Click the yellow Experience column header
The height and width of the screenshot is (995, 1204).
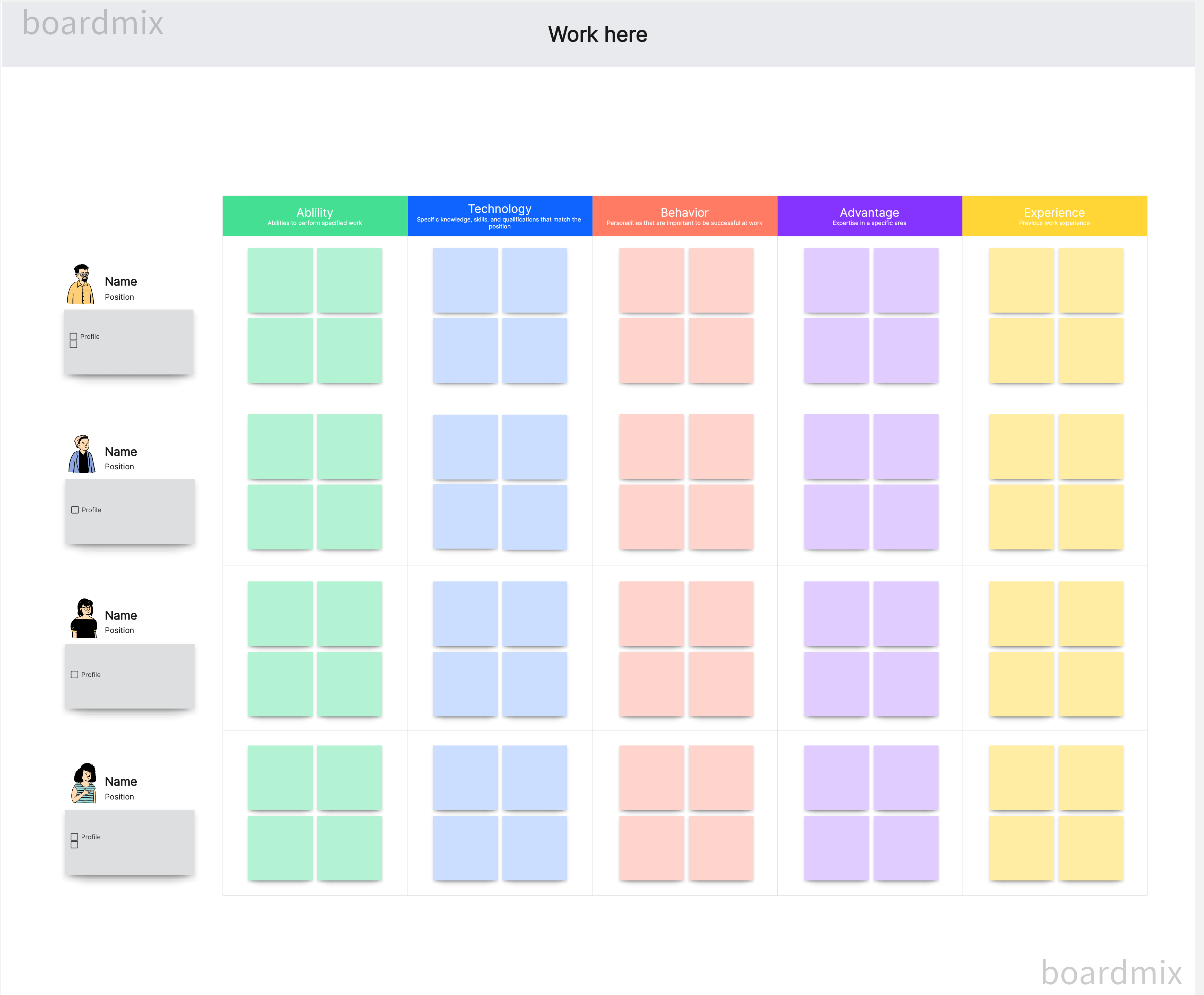[x=1054, y=216]
